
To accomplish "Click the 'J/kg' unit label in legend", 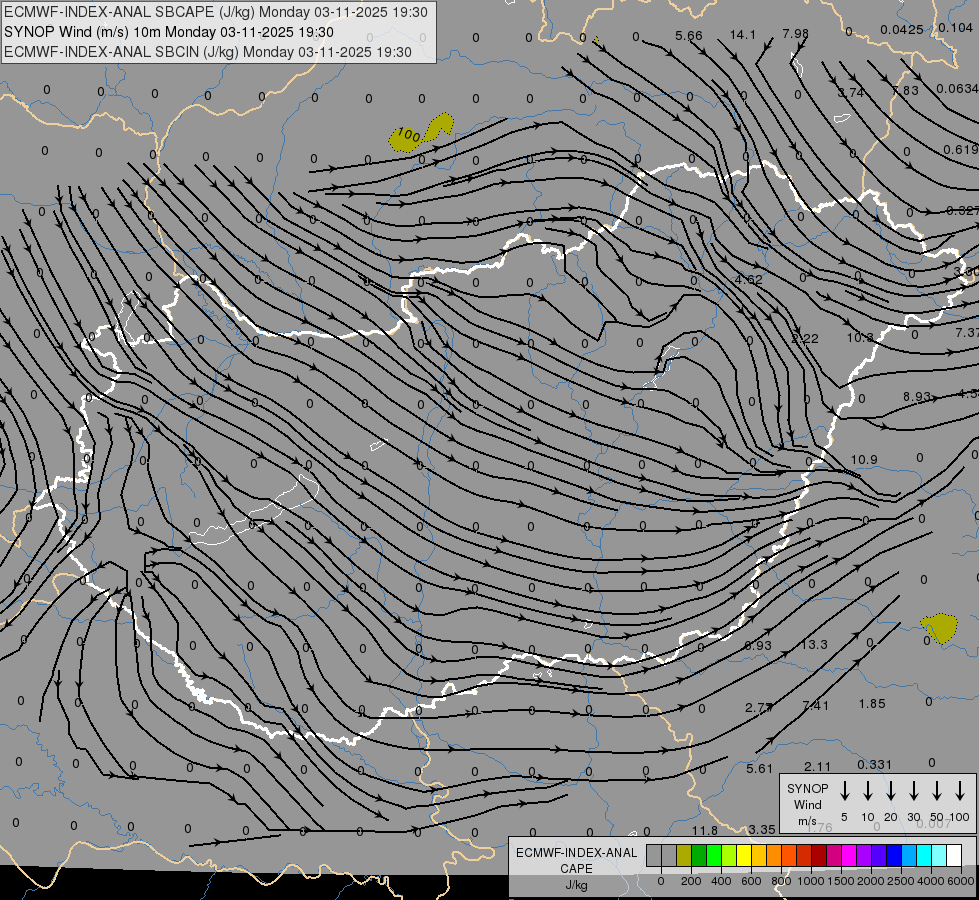I will [576, 885].
